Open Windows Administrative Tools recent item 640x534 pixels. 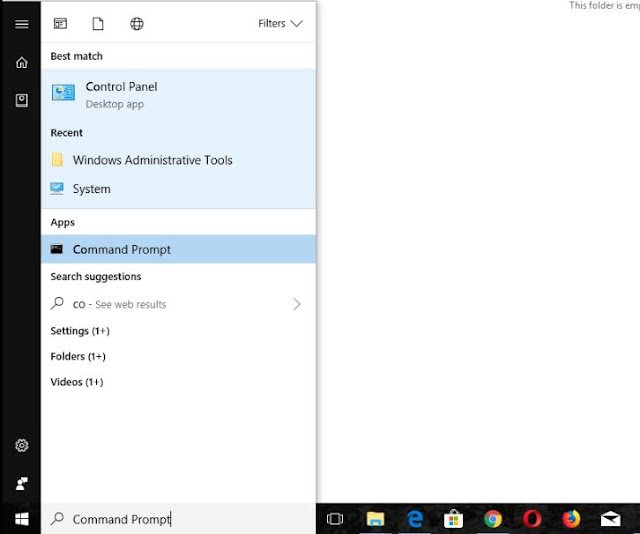pos(178,160)
